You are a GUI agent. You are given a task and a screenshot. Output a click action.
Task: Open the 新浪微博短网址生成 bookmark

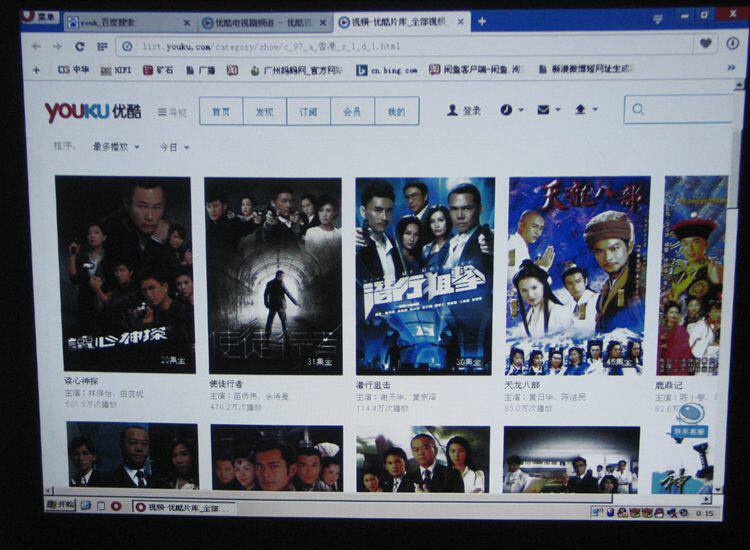pos(585,69)
